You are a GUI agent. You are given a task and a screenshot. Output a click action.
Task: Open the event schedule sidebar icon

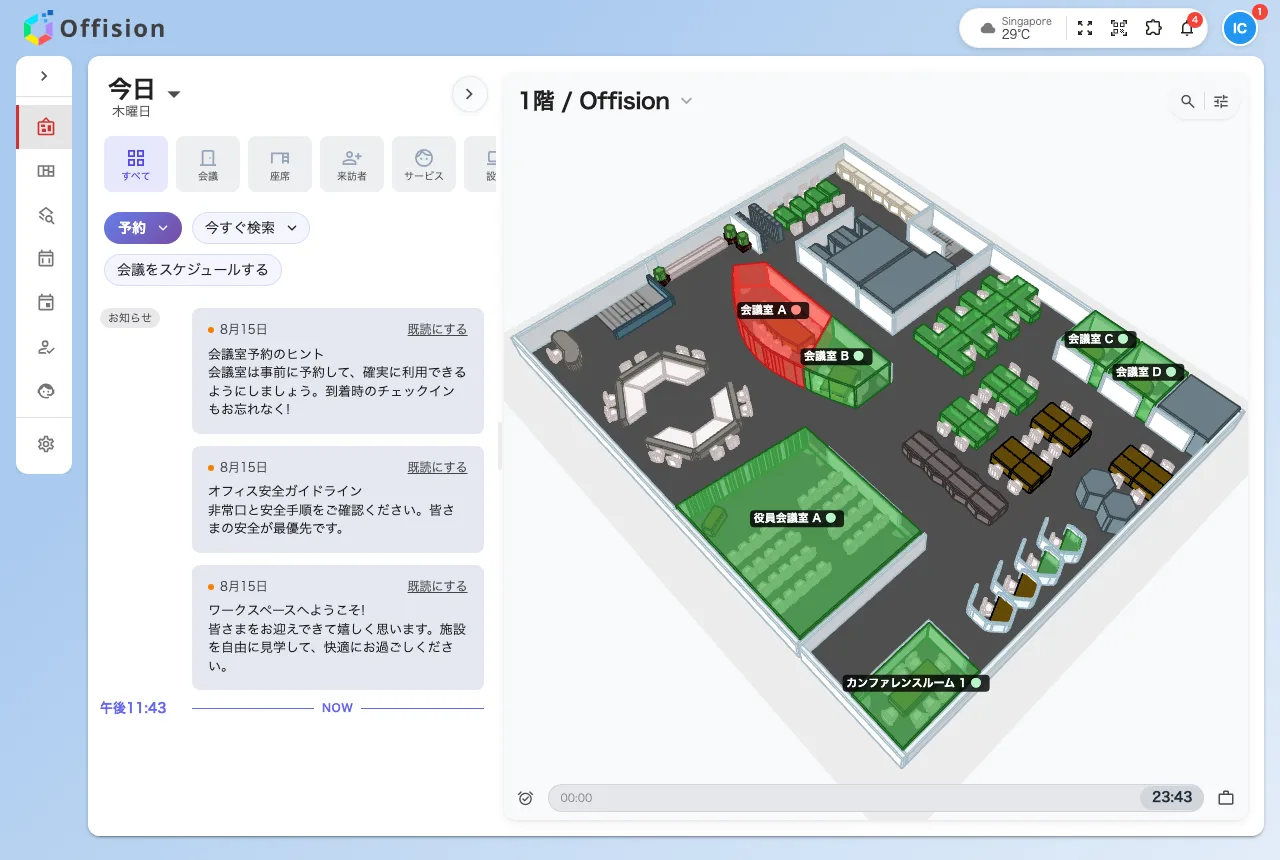coord(45,303)
